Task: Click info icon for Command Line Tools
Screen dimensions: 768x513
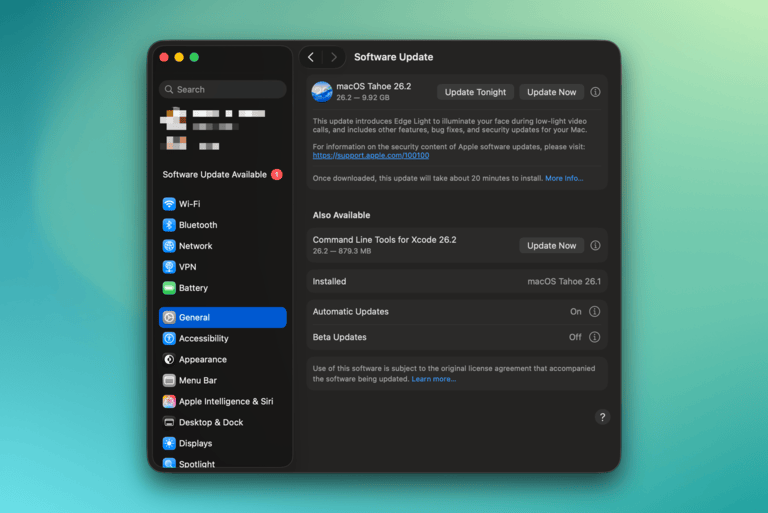Action: [x=595, y=245]
